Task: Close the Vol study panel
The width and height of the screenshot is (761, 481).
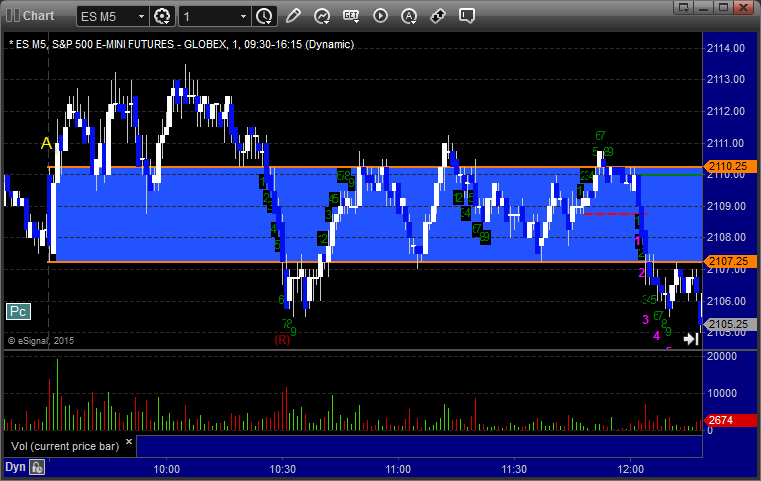Action: click(x=129, y=442)
